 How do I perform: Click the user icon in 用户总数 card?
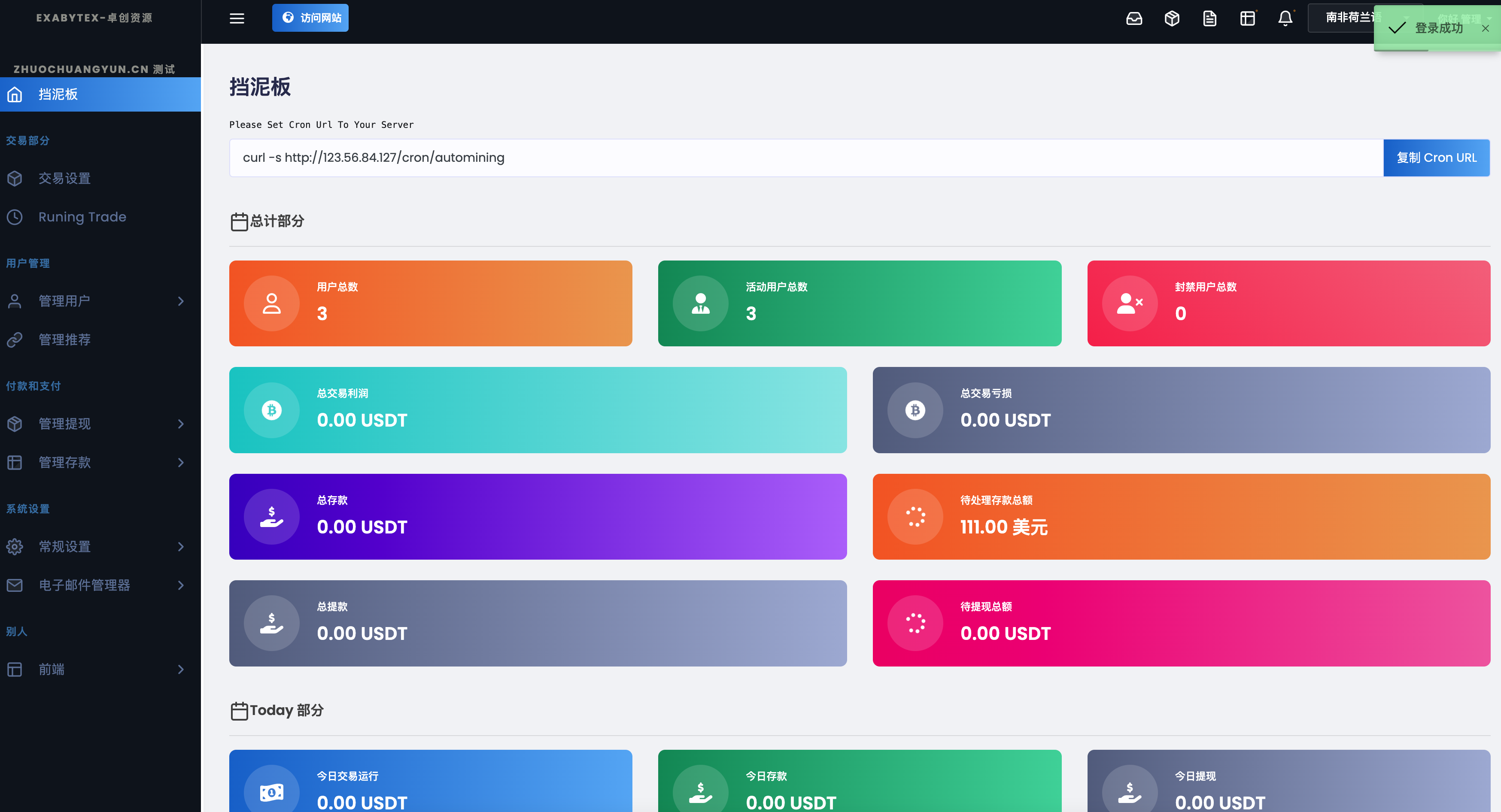(271, 303)
